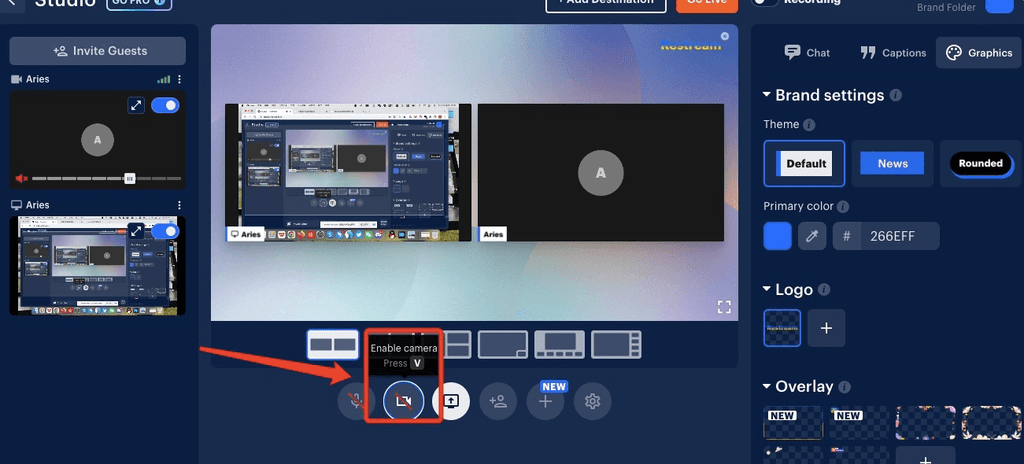Enable camera with the crossed-out camera button
The image size is (1024, 464).
[403, 401]
